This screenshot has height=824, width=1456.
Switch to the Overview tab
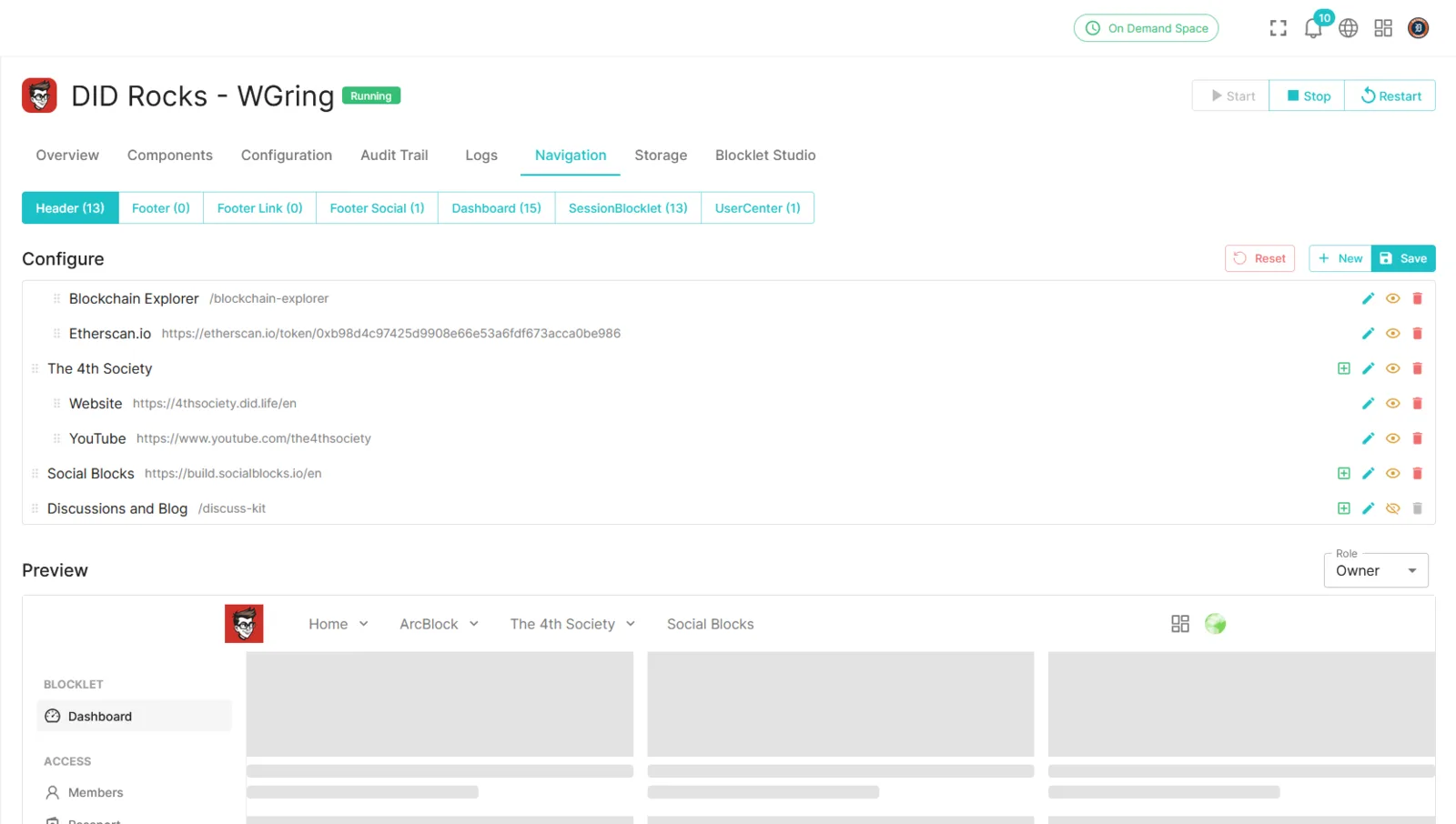click(67, 156)
